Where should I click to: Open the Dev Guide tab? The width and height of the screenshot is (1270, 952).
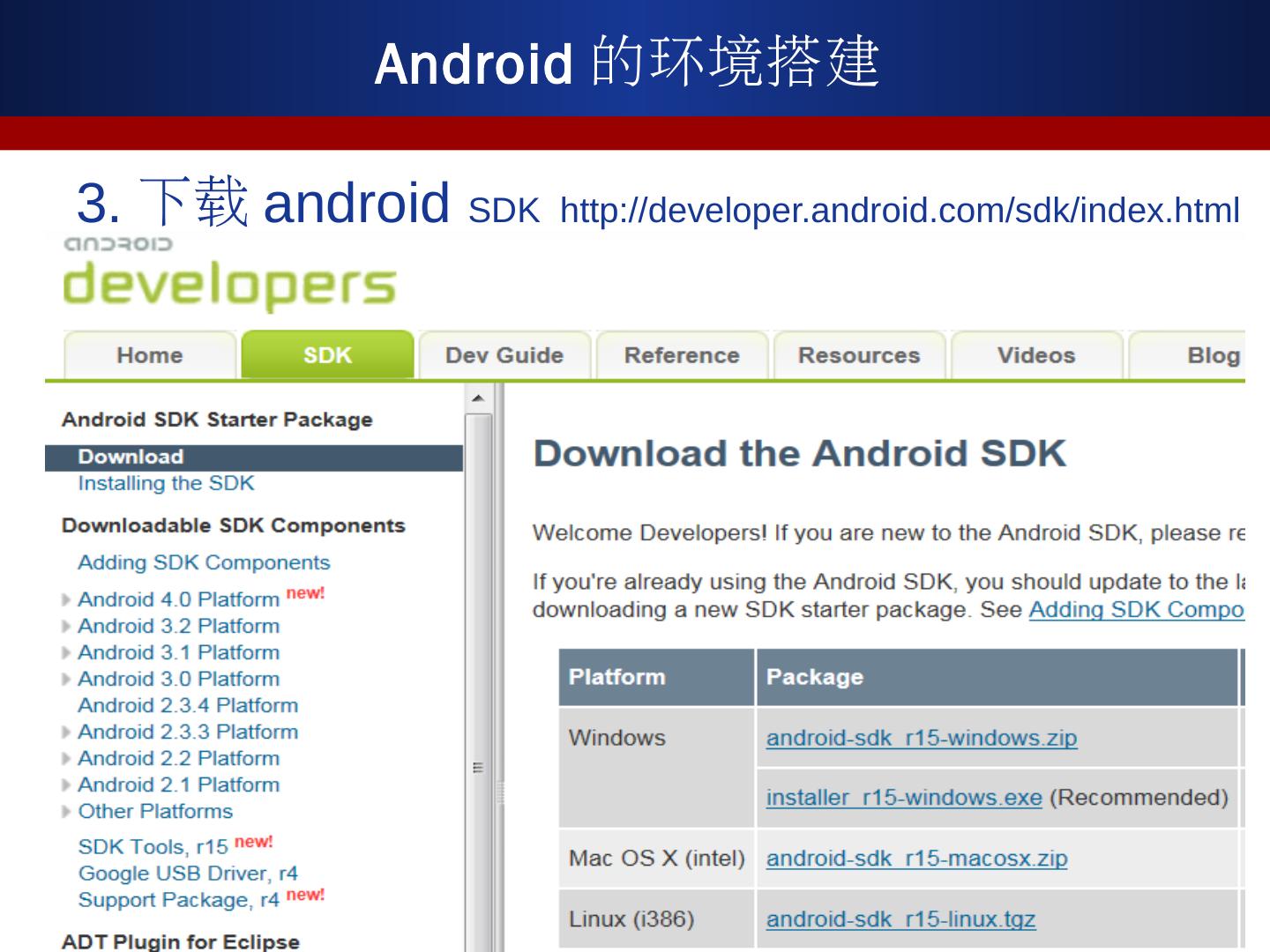pyautogui.click(x=504, y=355)
